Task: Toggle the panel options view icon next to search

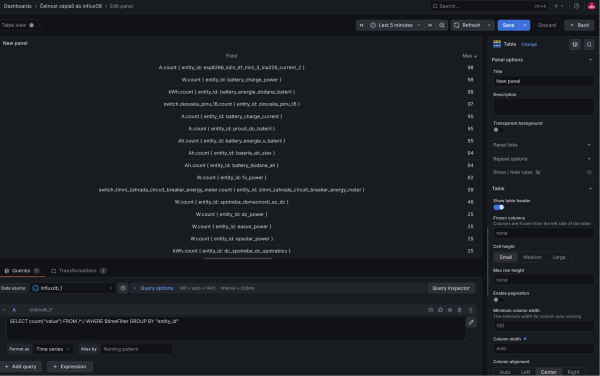Action: tap(575, 44)
